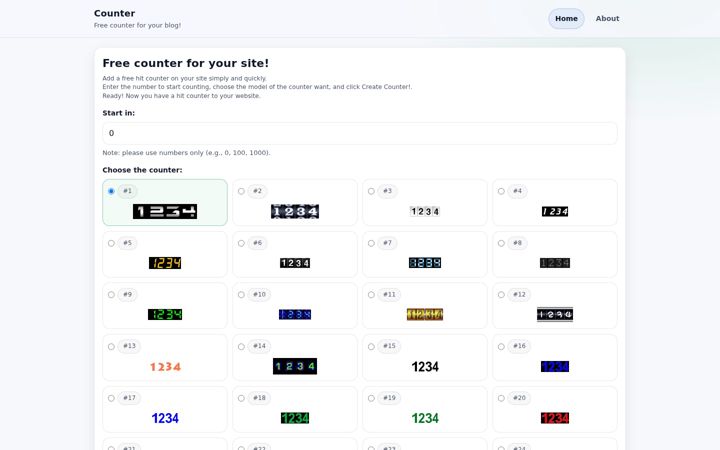Image resolution: width=720 pixels, height=450 pixels.
Task: Click the light blue LCD counter preview #7
Action: (x=425, y=263)
